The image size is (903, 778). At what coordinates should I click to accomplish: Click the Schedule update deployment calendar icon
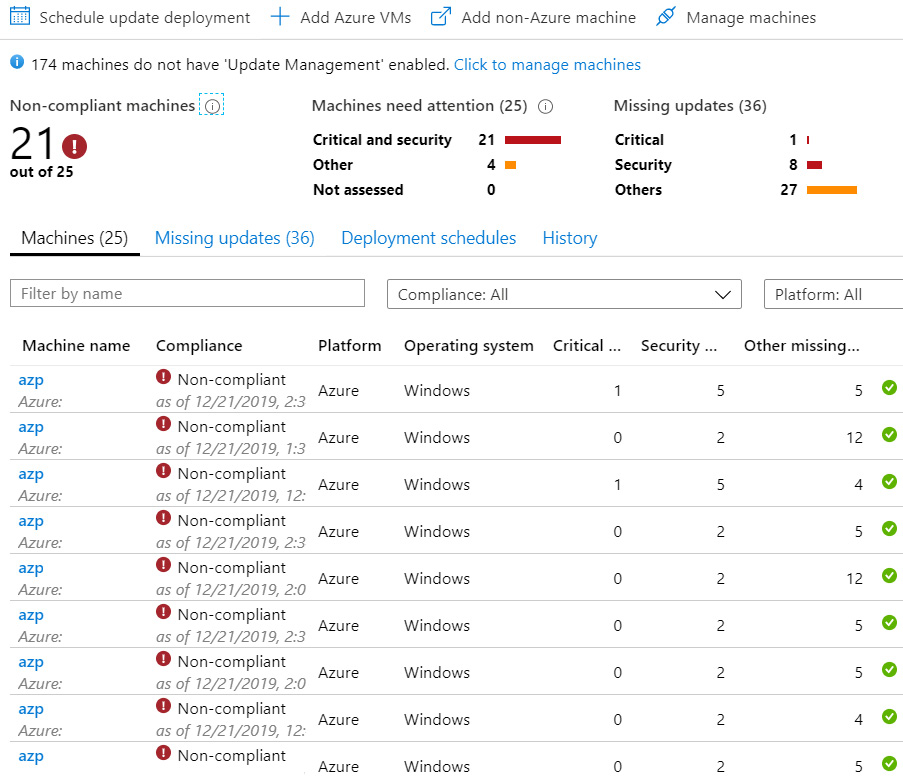(x=20, y=17)
